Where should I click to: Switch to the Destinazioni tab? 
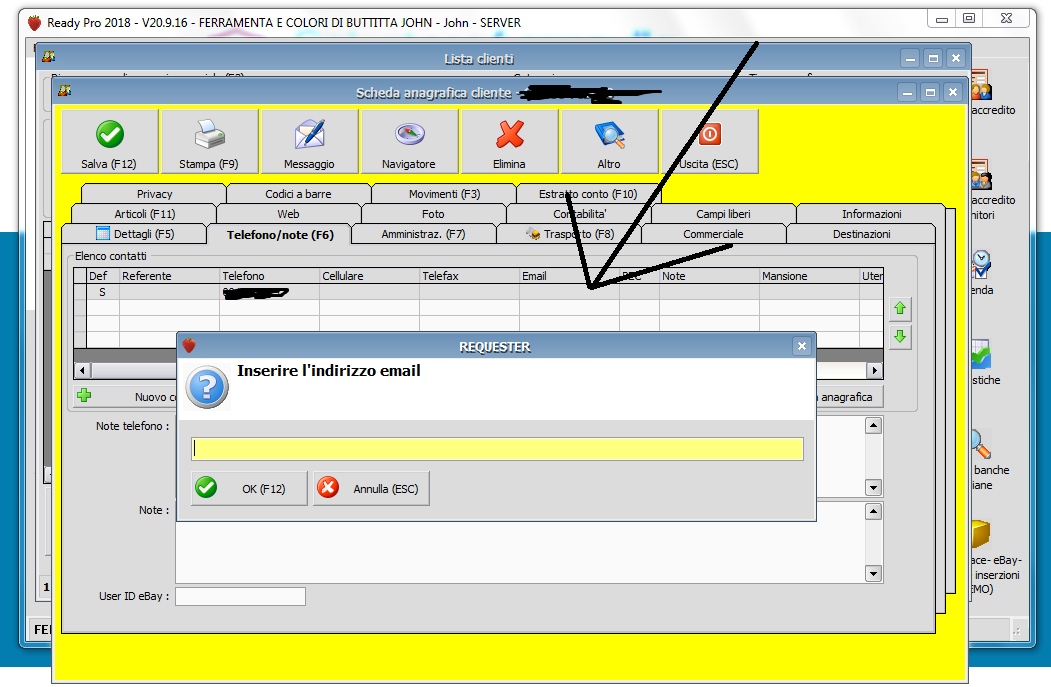coord(861,234)
